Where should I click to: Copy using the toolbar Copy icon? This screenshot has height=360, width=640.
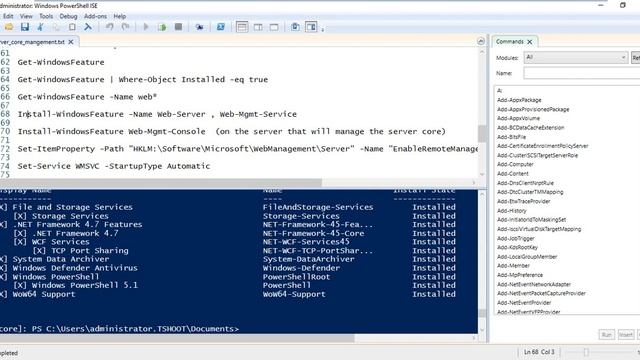tap(56, 27)
